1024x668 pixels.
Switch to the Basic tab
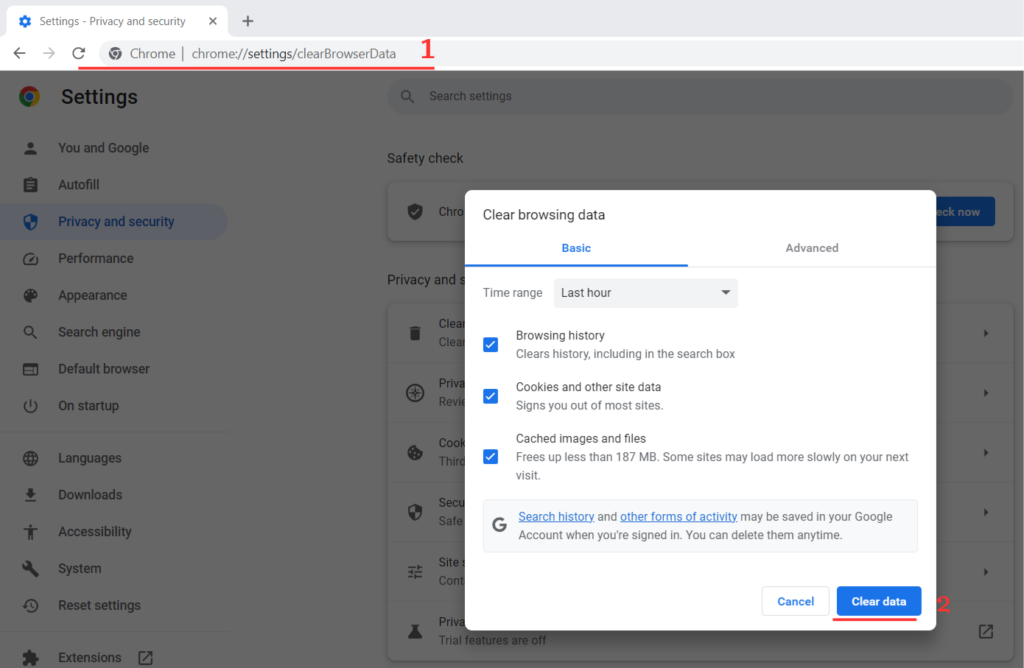(x=576, y=248)
